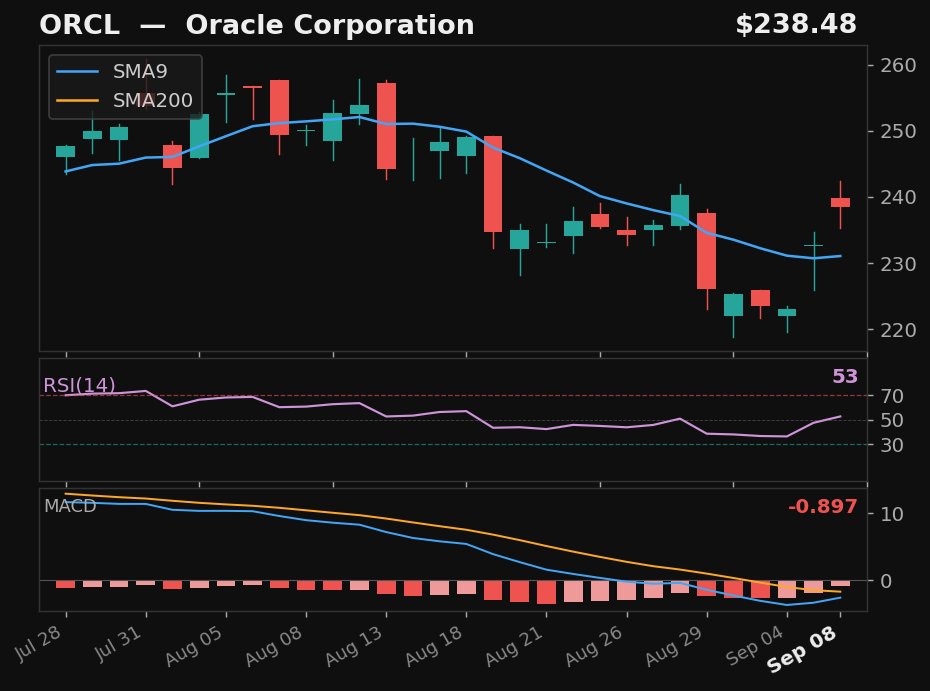This screenshot has width=930, height=691.
Task: Click the Aug 26 date label
Action: [595, 645]
